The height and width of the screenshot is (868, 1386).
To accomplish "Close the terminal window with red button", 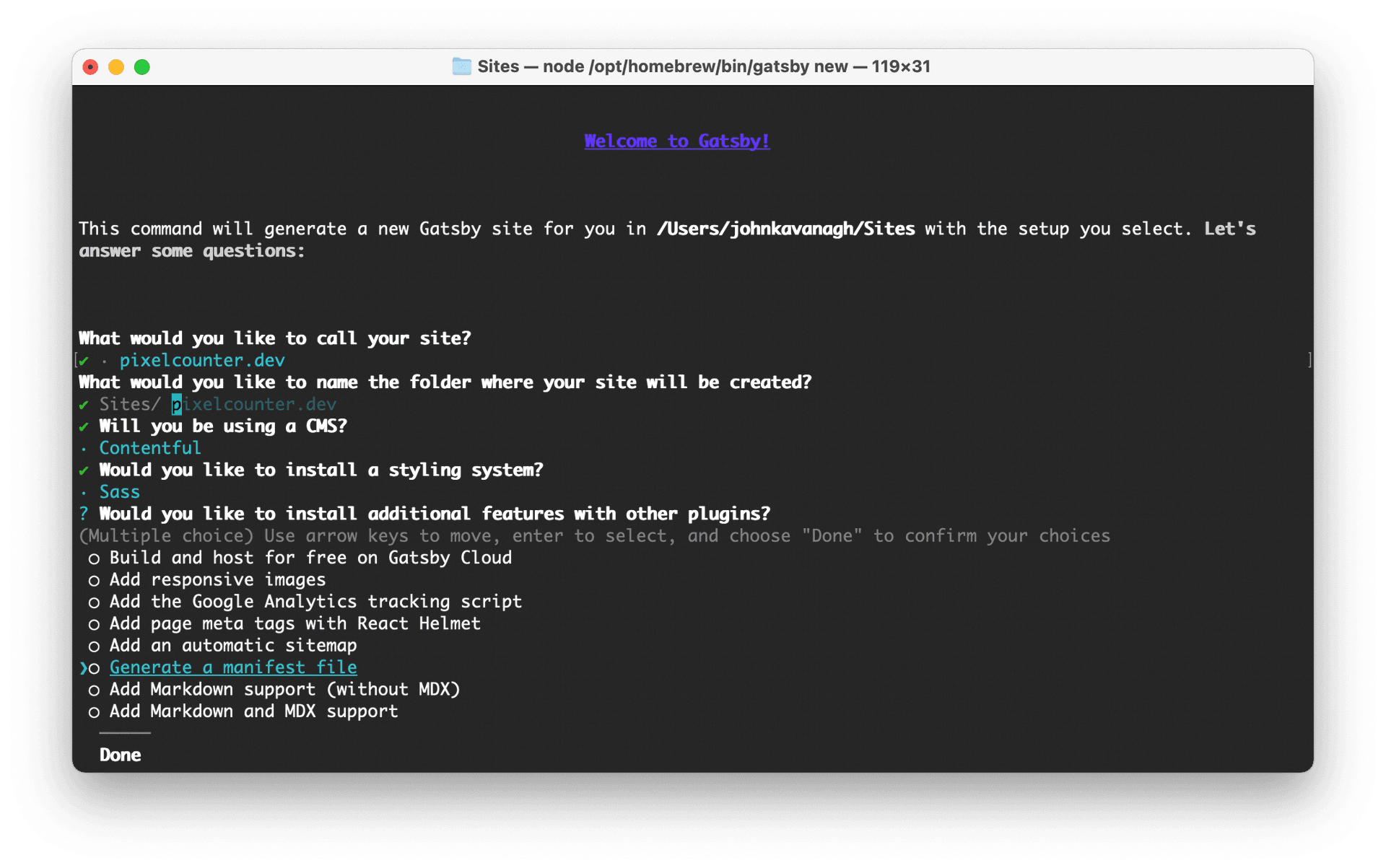I will tap(91, 67).
